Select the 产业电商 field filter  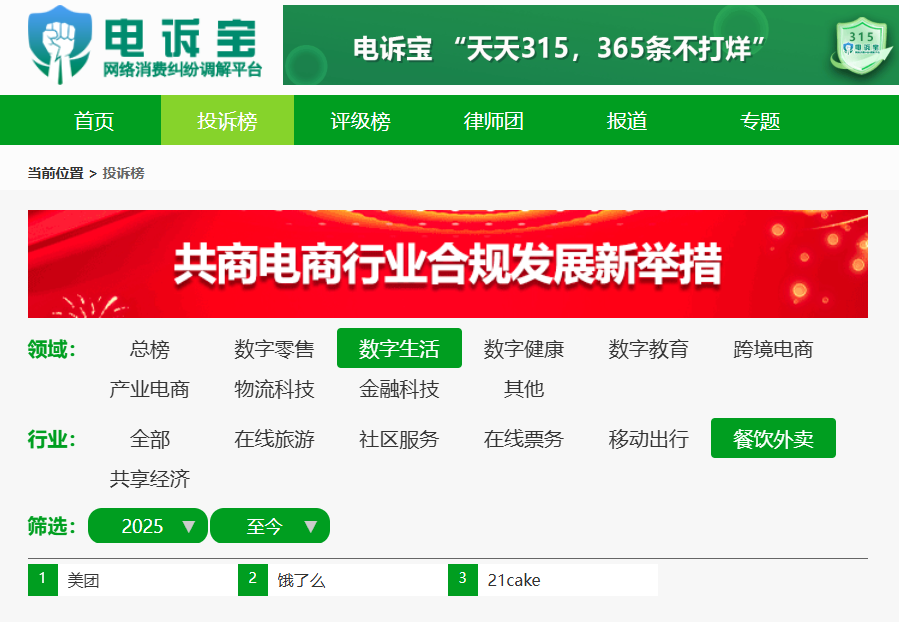click(x=150, y=389)
